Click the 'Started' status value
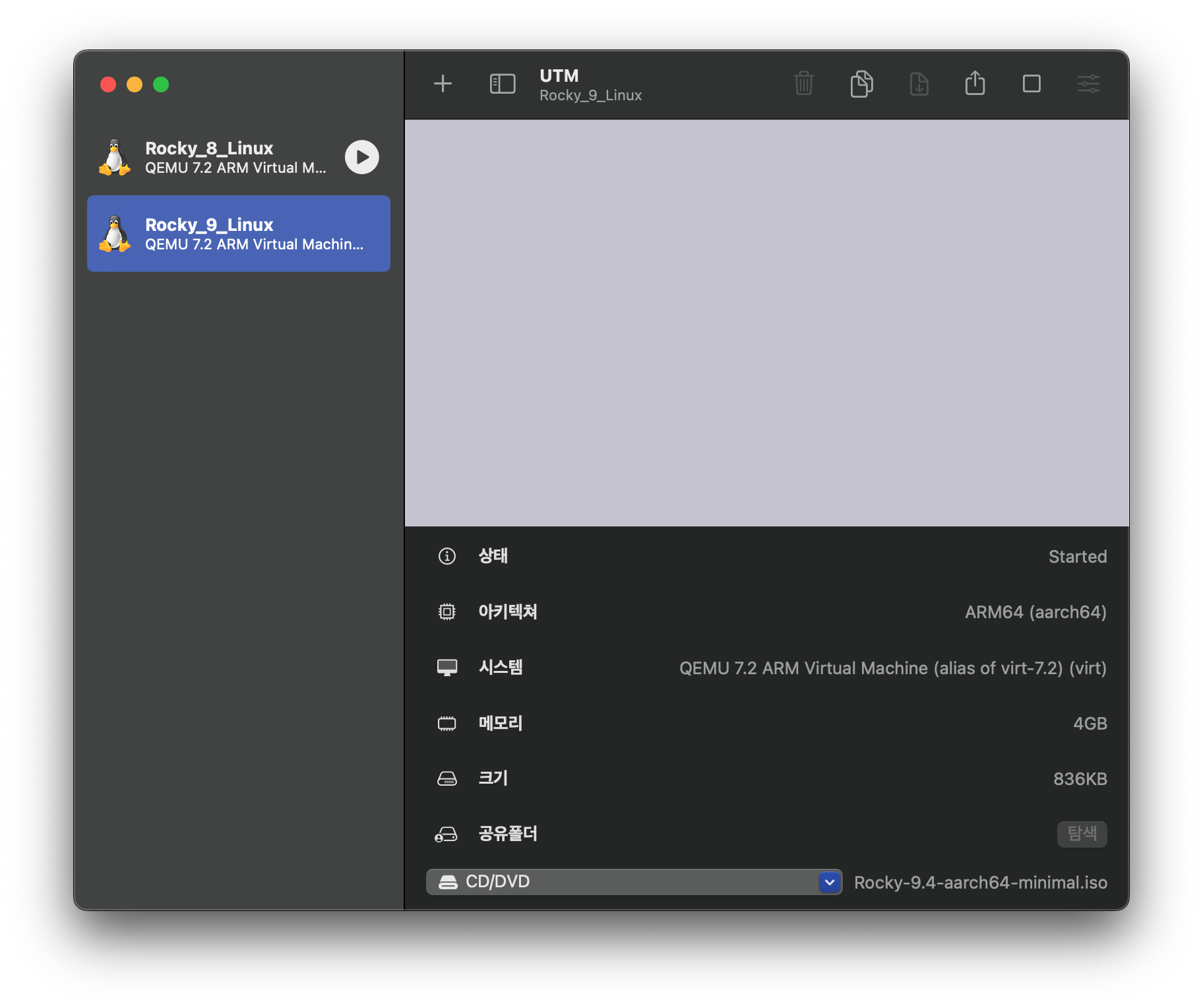The image size is (1203, 1008). tap(1078, 557)
